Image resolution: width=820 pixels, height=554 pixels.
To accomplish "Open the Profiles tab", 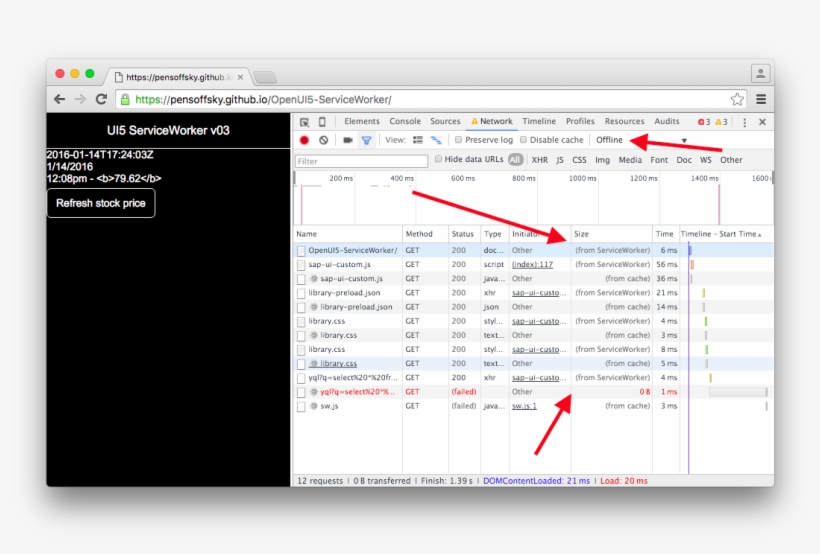I will pos(580,121).
